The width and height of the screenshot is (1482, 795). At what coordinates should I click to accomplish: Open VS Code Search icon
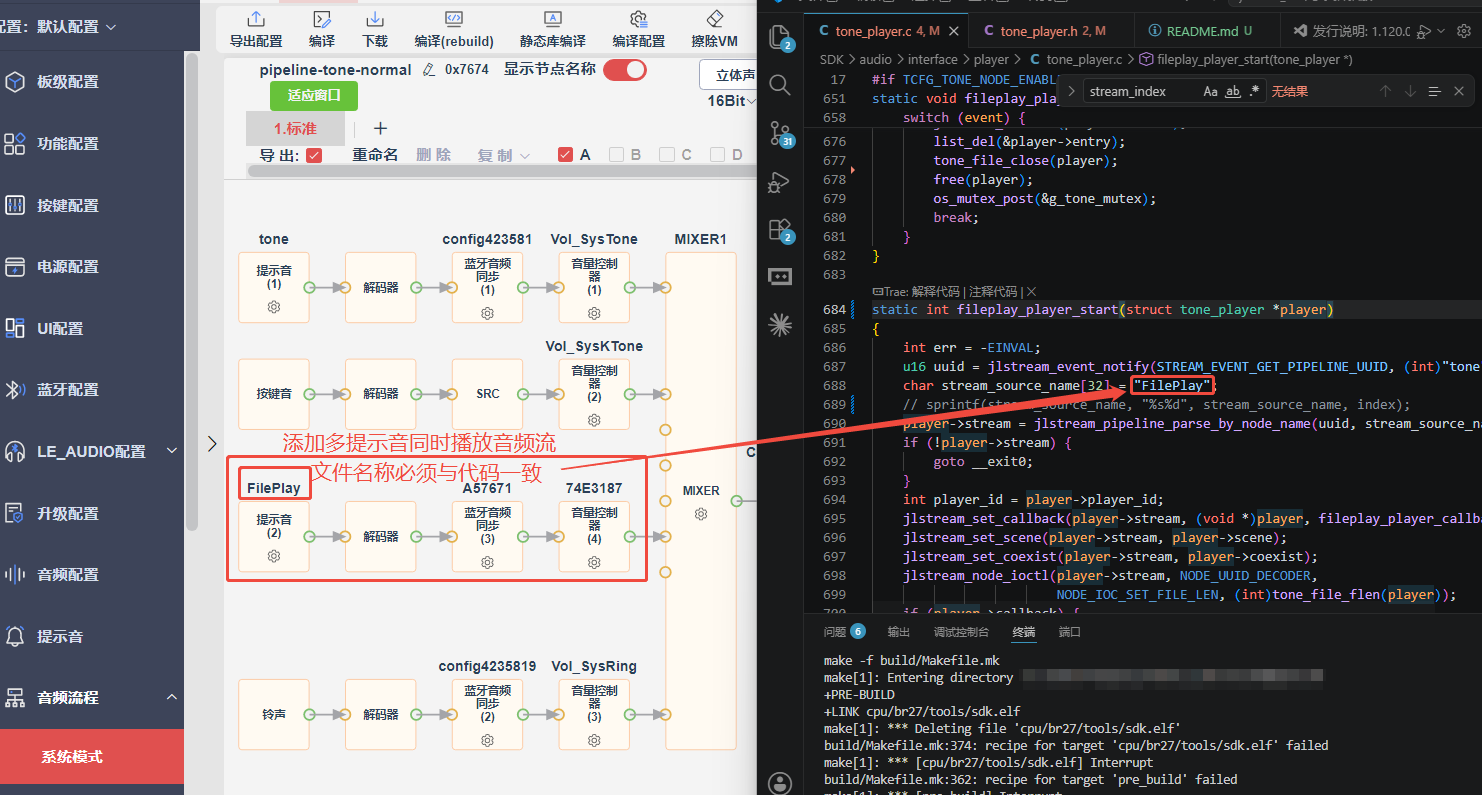point(780,84)
